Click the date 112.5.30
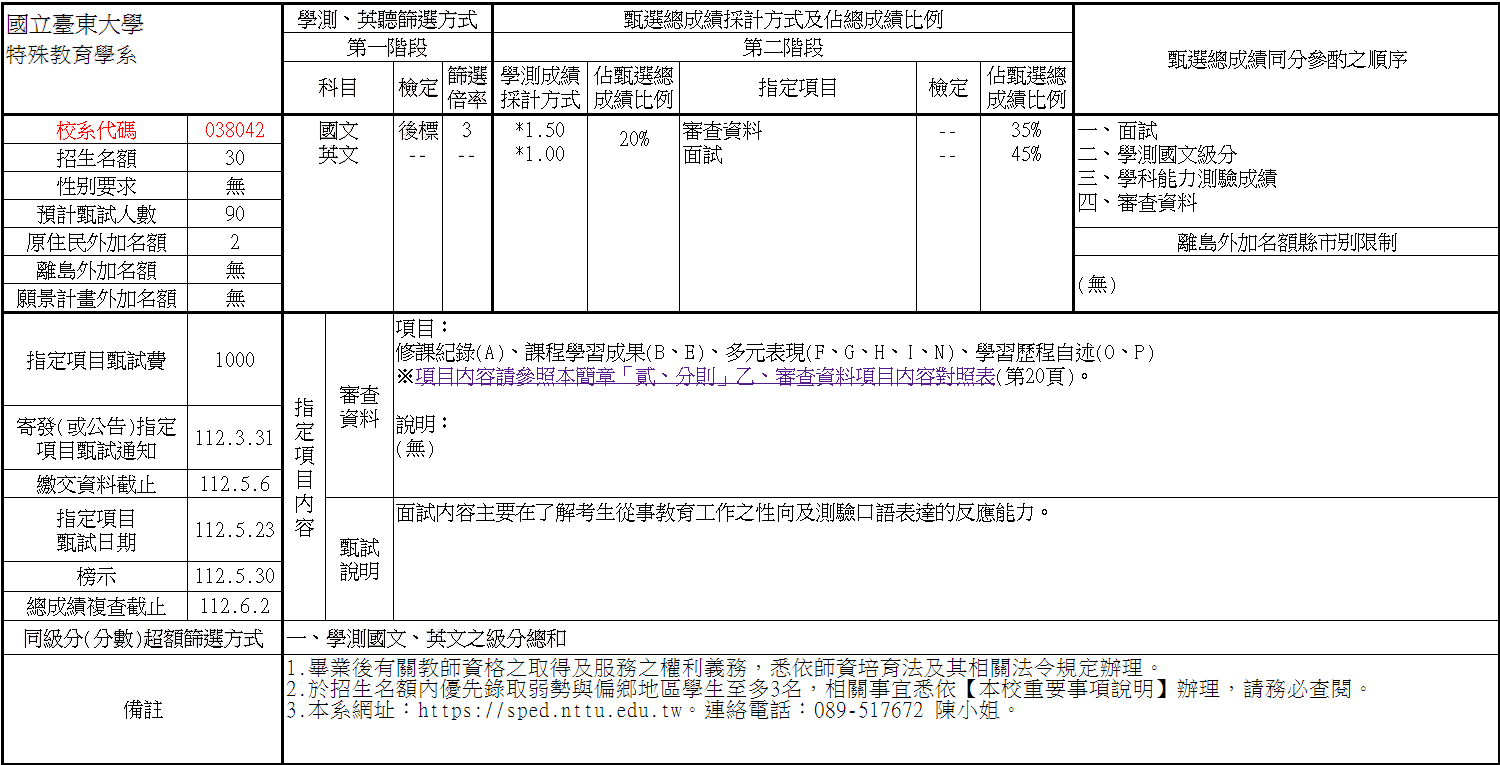Viewport: 1500px width, 765px height. pyautogui.click(x=235, y=576)
